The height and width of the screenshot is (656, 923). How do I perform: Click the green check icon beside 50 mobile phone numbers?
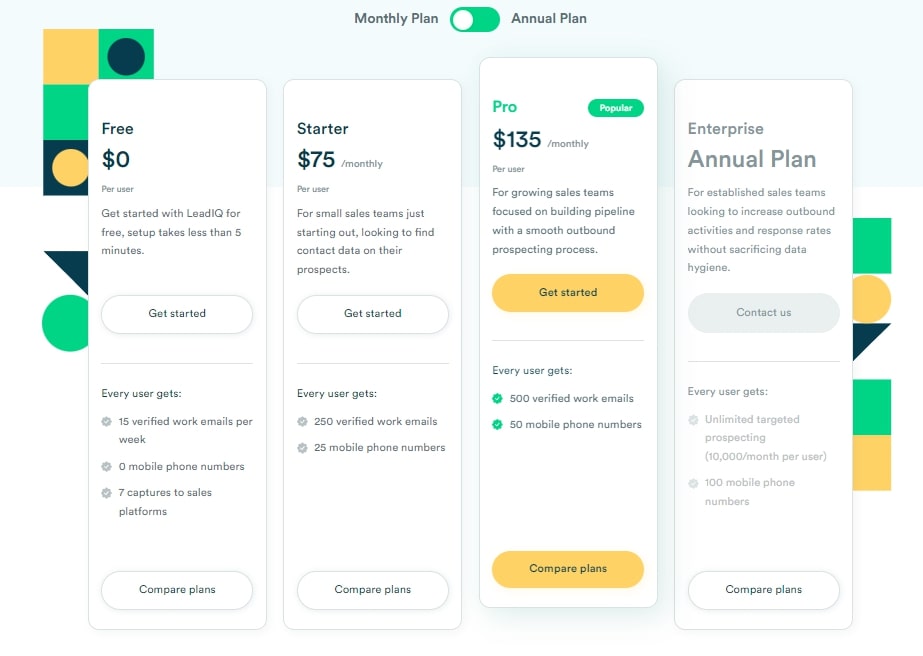click(x=497, y=425)
